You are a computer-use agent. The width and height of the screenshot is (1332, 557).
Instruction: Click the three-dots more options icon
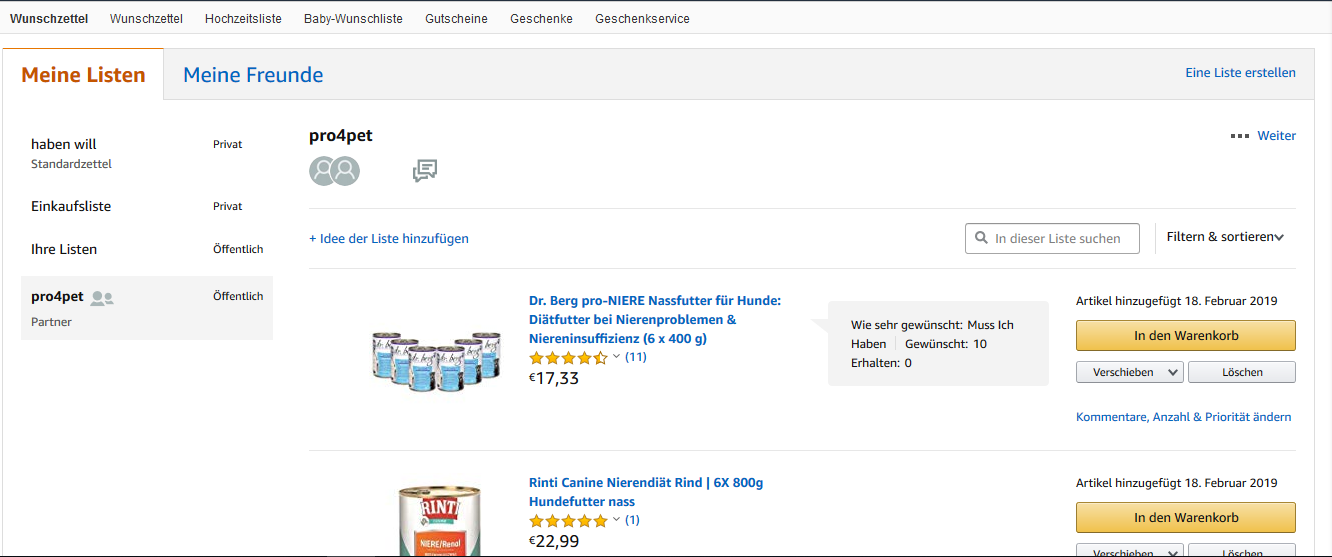[x=1240, y=136]
